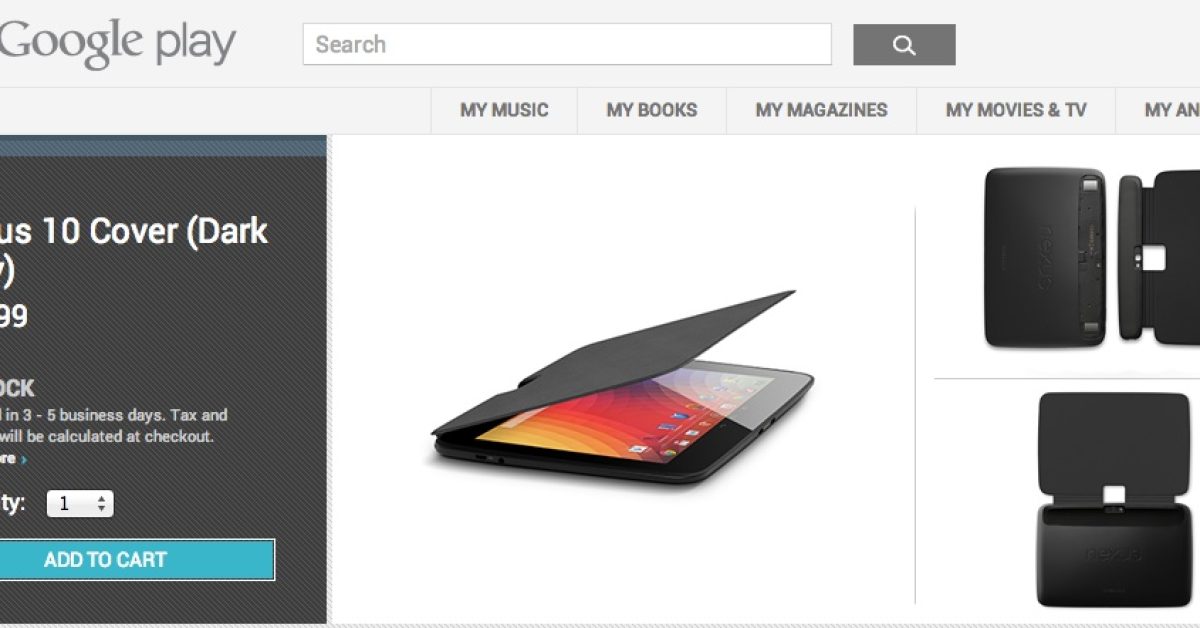The height and width of the screenshot is (628, 1200).
Task: View the back-of-cover nexus thumbnail image
Action: [1045, 258]
